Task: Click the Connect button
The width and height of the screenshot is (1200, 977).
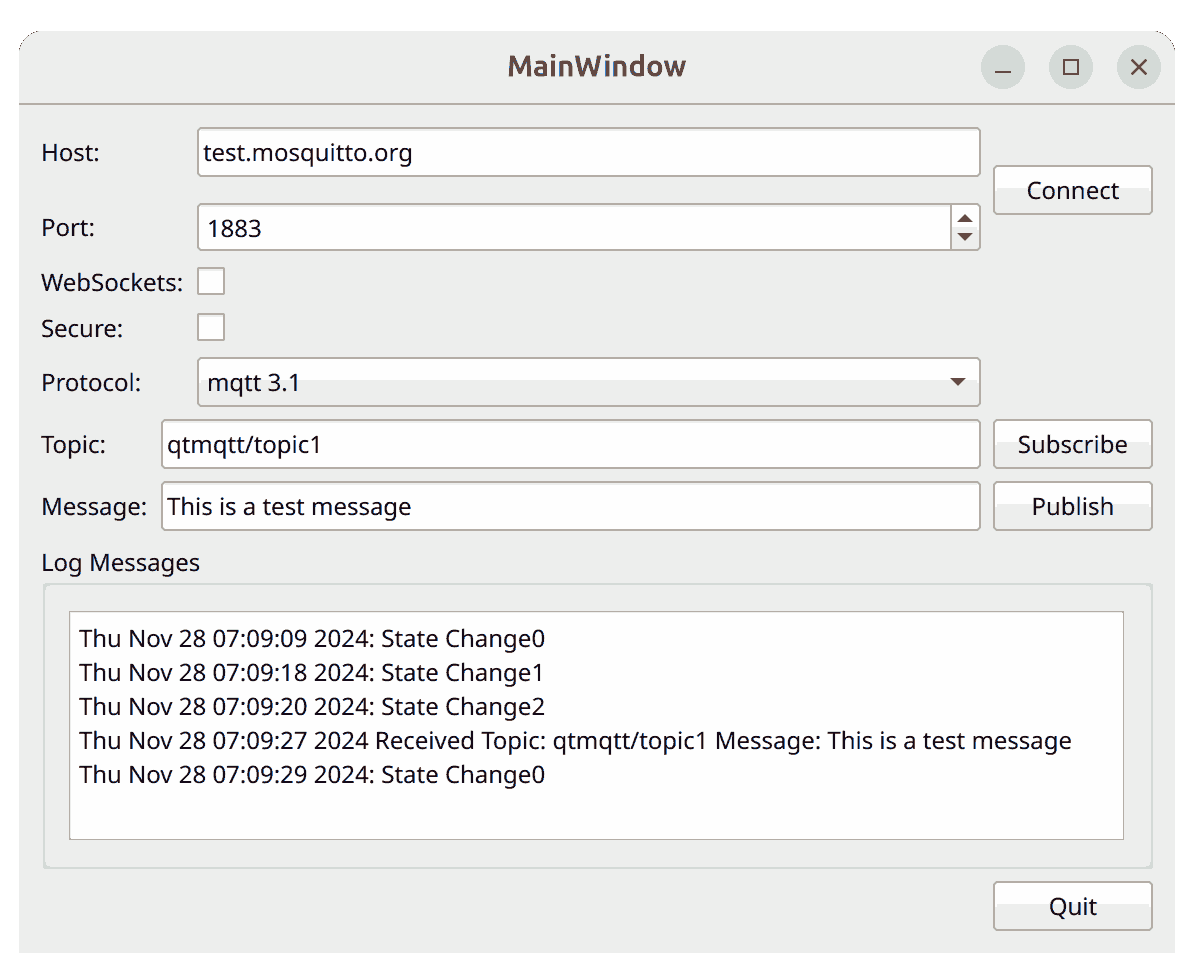Action: 1072,190
